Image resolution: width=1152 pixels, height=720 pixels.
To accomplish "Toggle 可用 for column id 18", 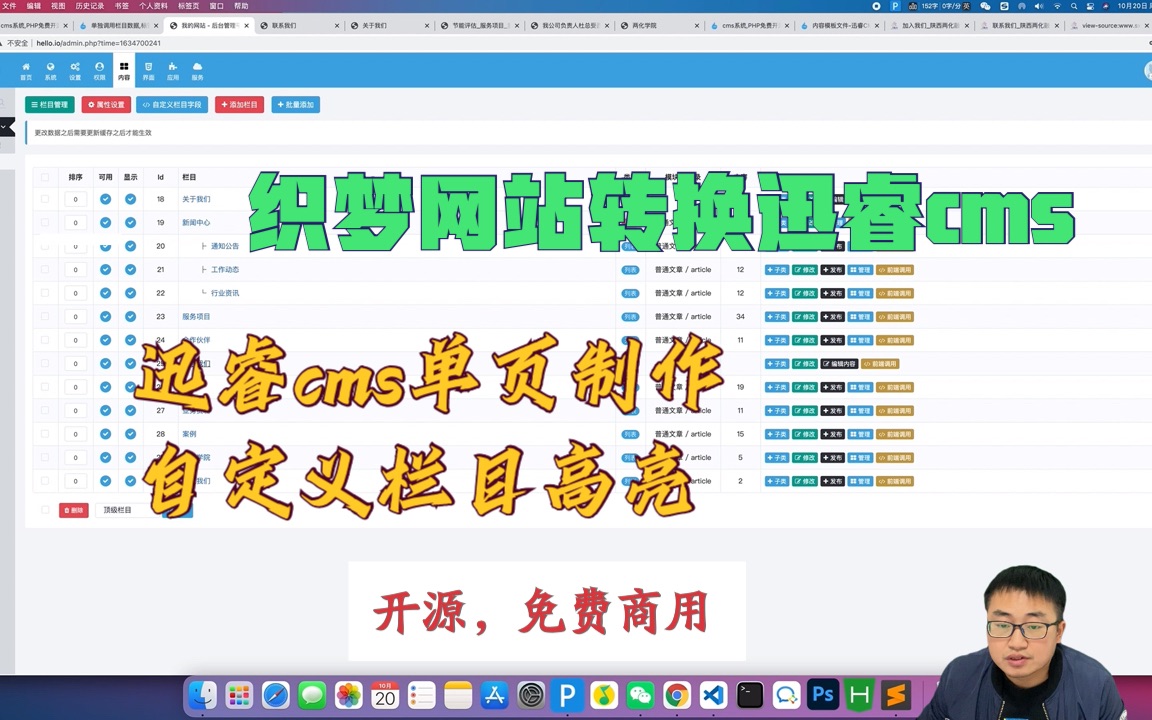I will click(x=105, y=198).
